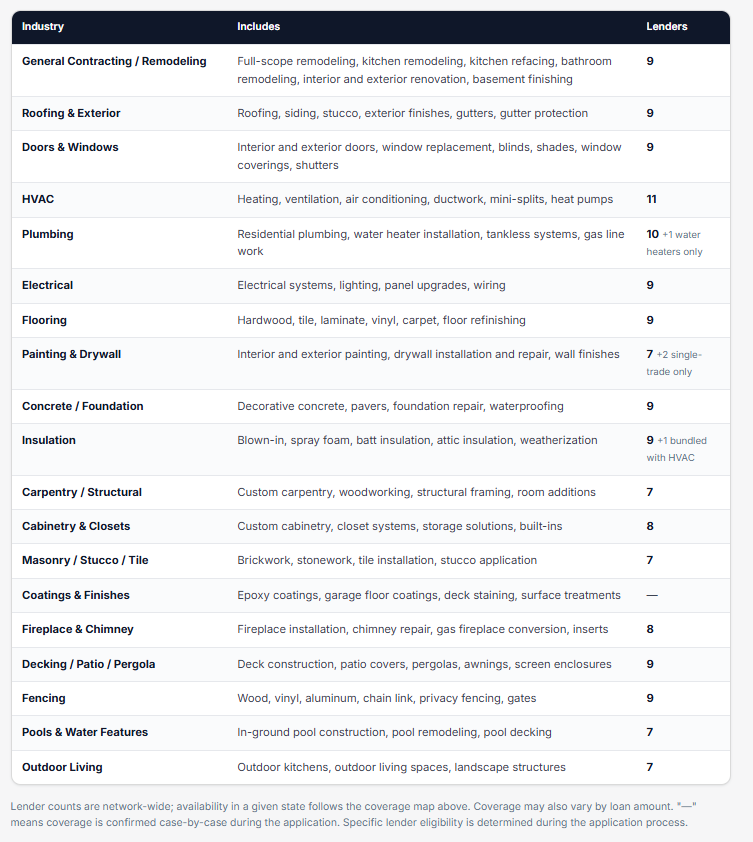Select the Electrical industry row
This screenshot has height=842, width=753.
coord(371,286)
